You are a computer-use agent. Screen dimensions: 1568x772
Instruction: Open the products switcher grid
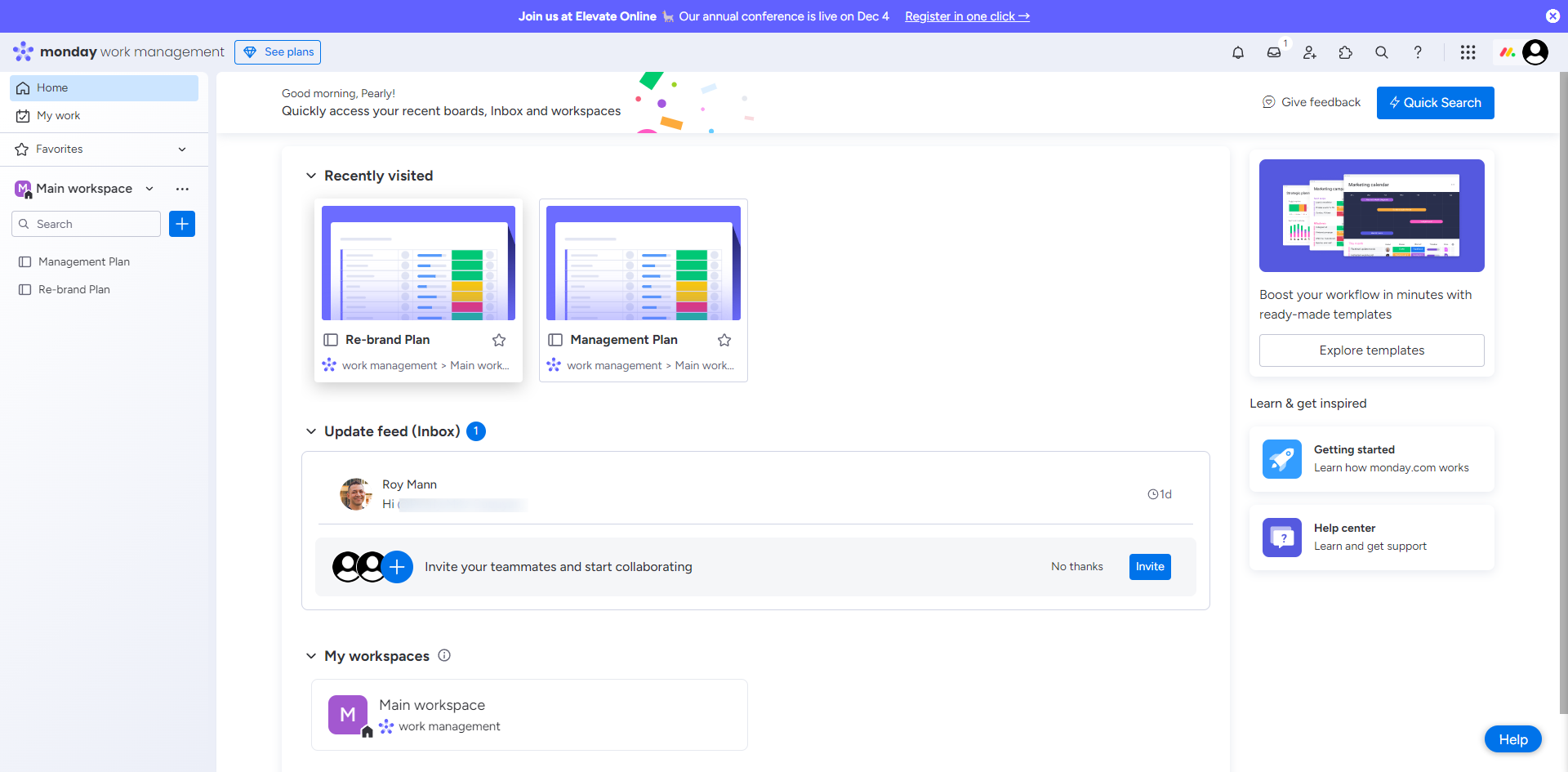click(1468, 52)
